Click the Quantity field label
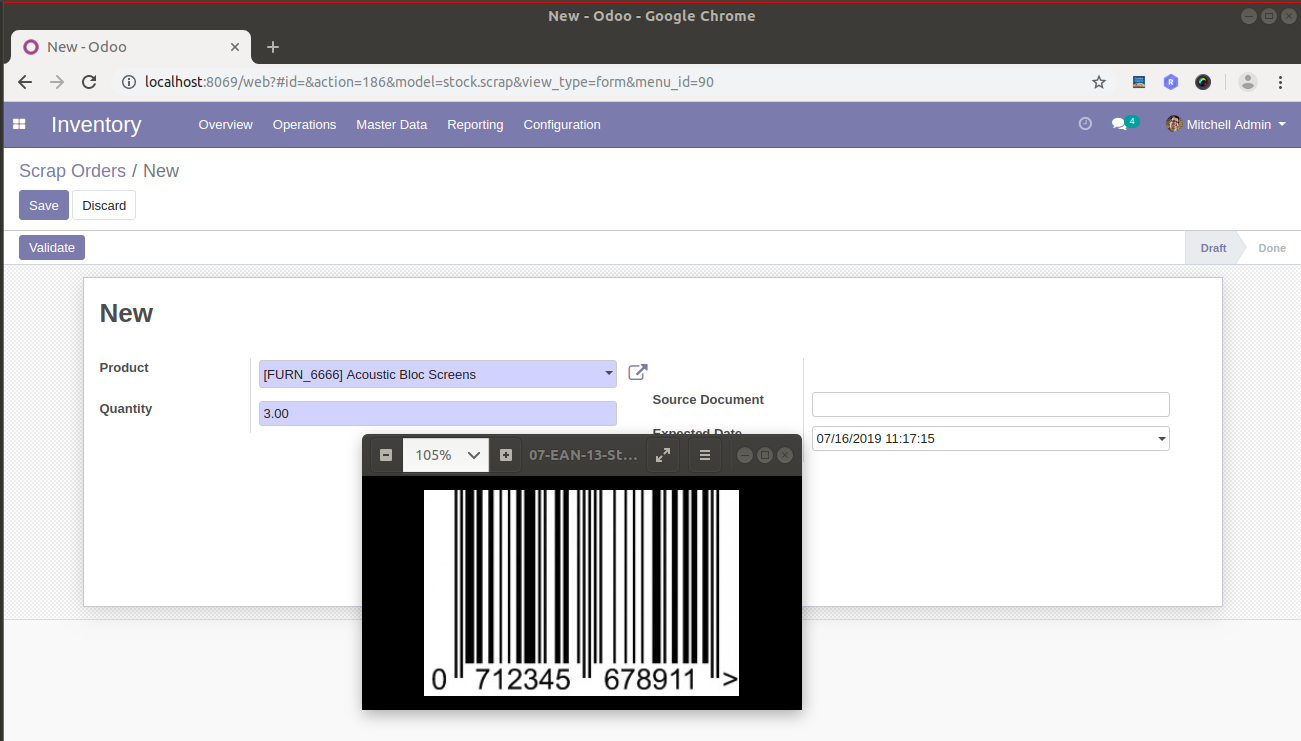This screenshot has width=1301, height=741. 126,409
